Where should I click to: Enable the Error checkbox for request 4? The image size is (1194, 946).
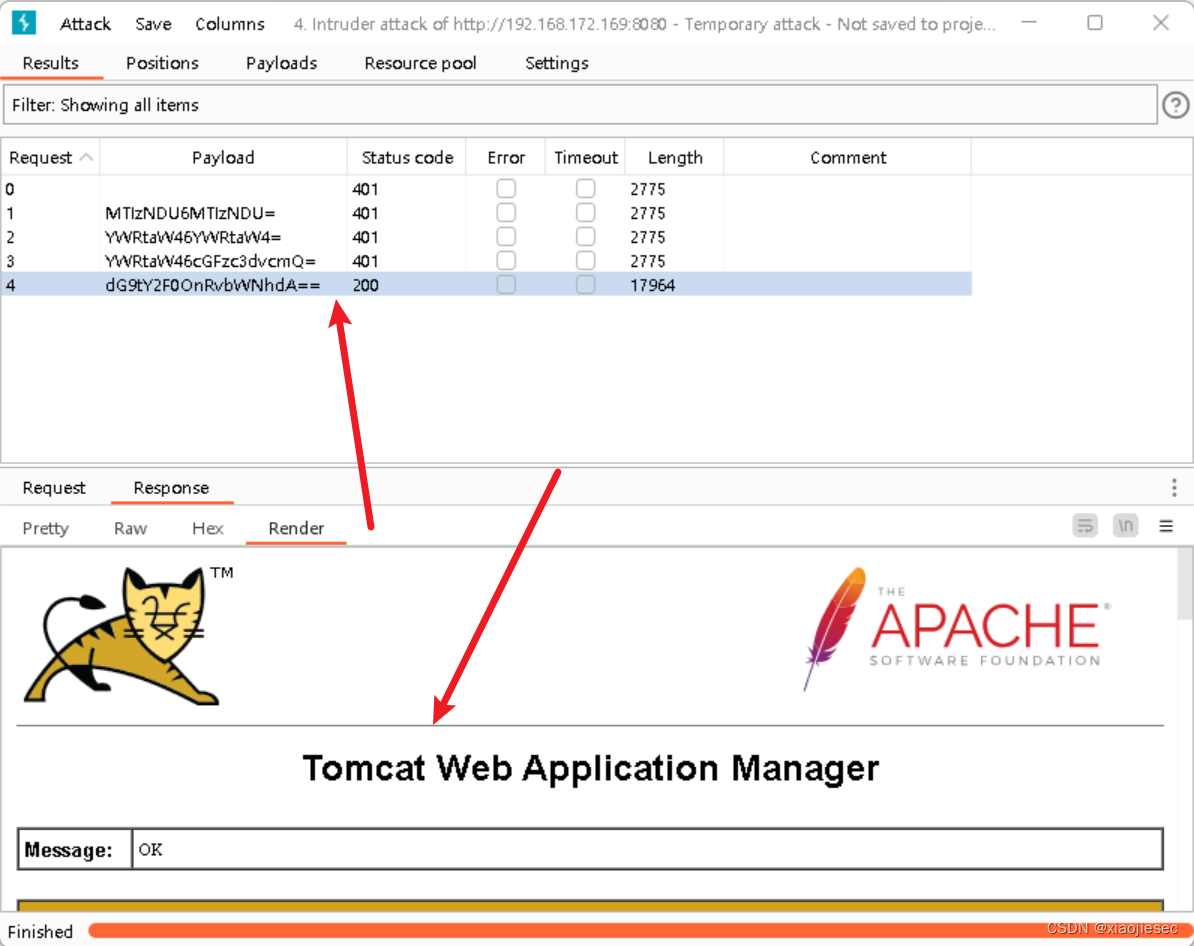pyautogui.click(x=506, y=284)
